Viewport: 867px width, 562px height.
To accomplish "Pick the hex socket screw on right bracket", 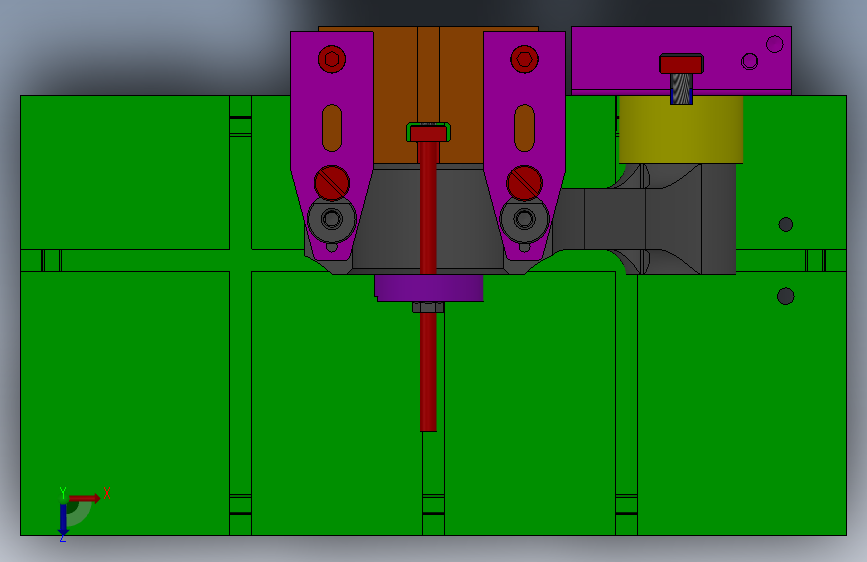I will tap(525, 59).
